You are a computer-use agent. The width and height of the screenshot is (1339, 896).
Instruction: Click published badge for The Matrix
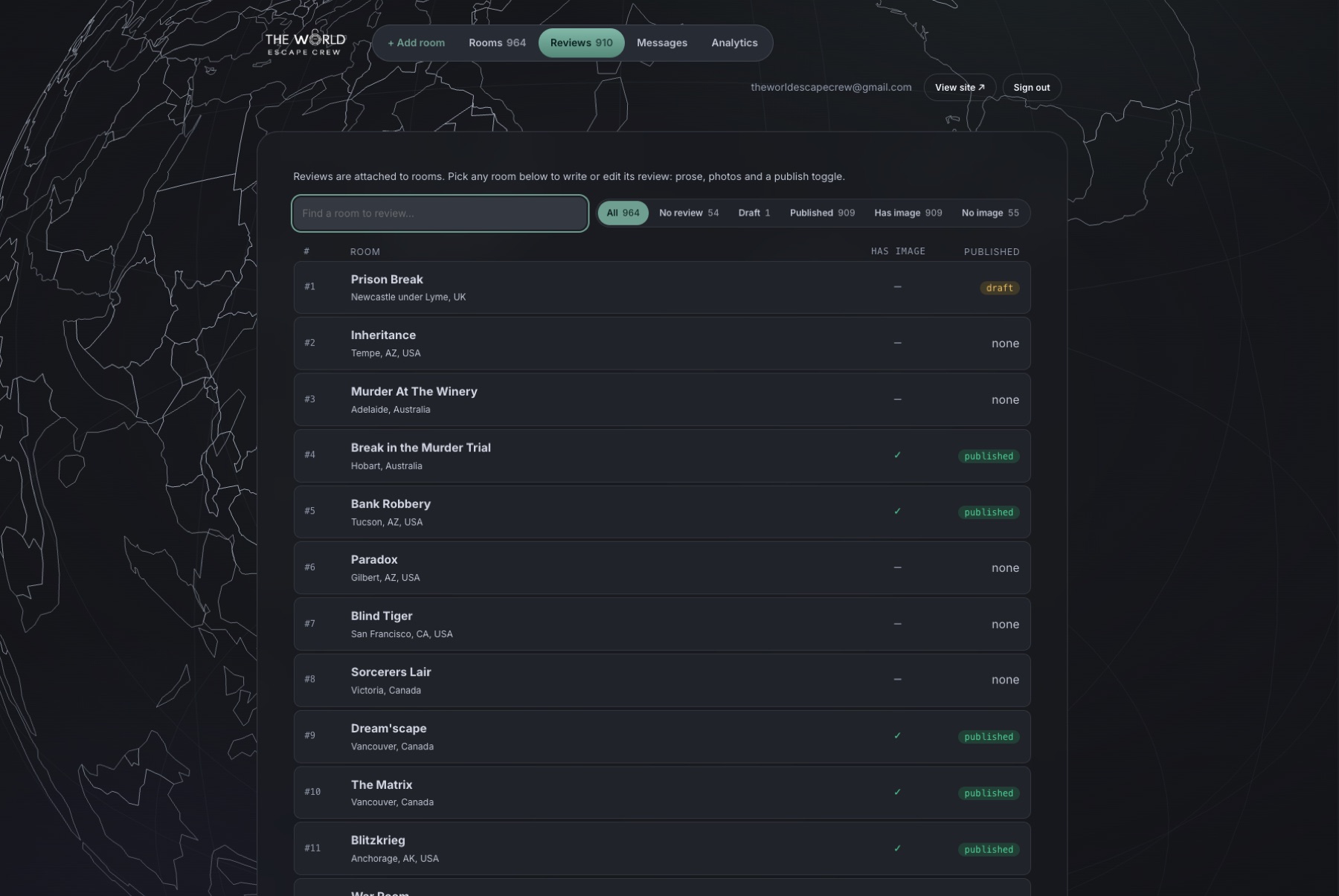tap(989, 793)
